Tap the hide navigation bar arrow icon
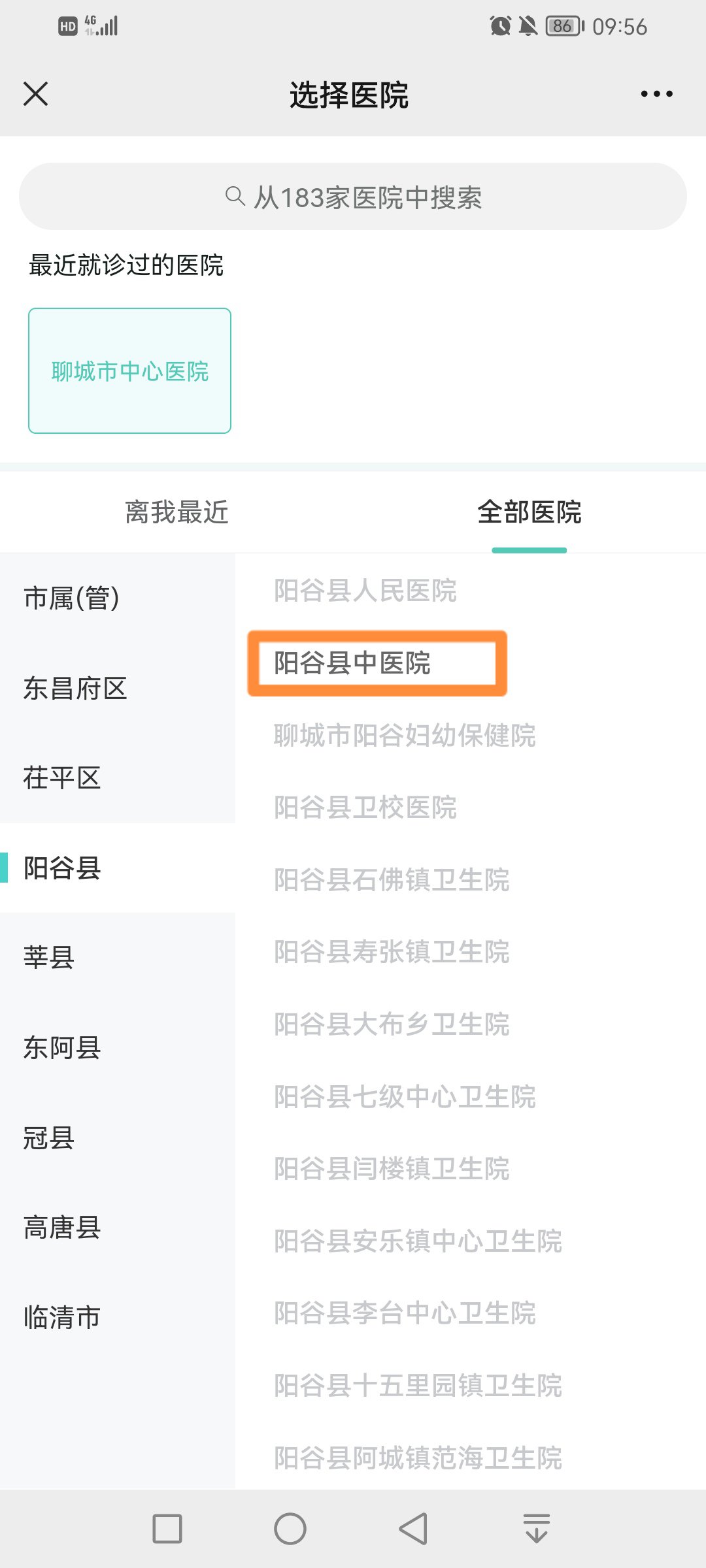This screenshot has width=706, height=1568. point(536,1528)
